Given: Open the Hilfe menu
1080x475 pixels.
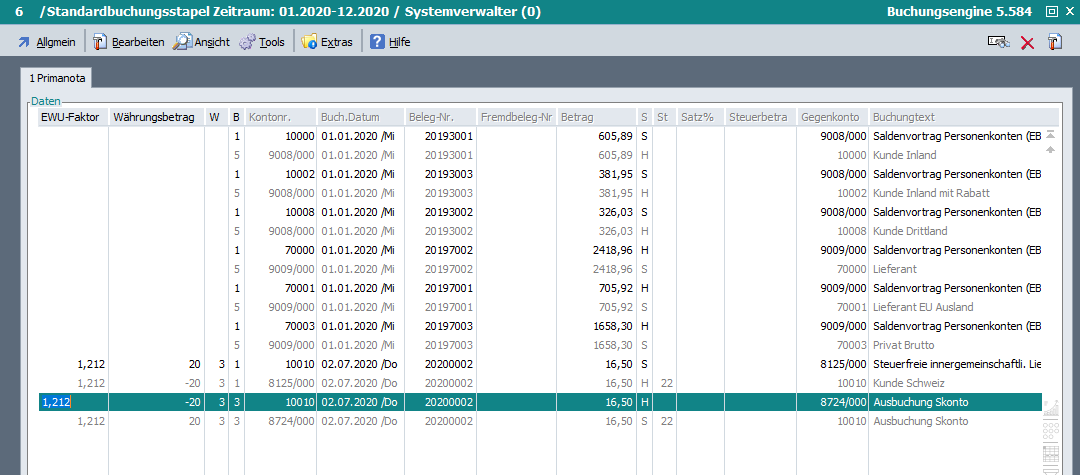Looking at the screenshot, I should (x=390, y=42).
